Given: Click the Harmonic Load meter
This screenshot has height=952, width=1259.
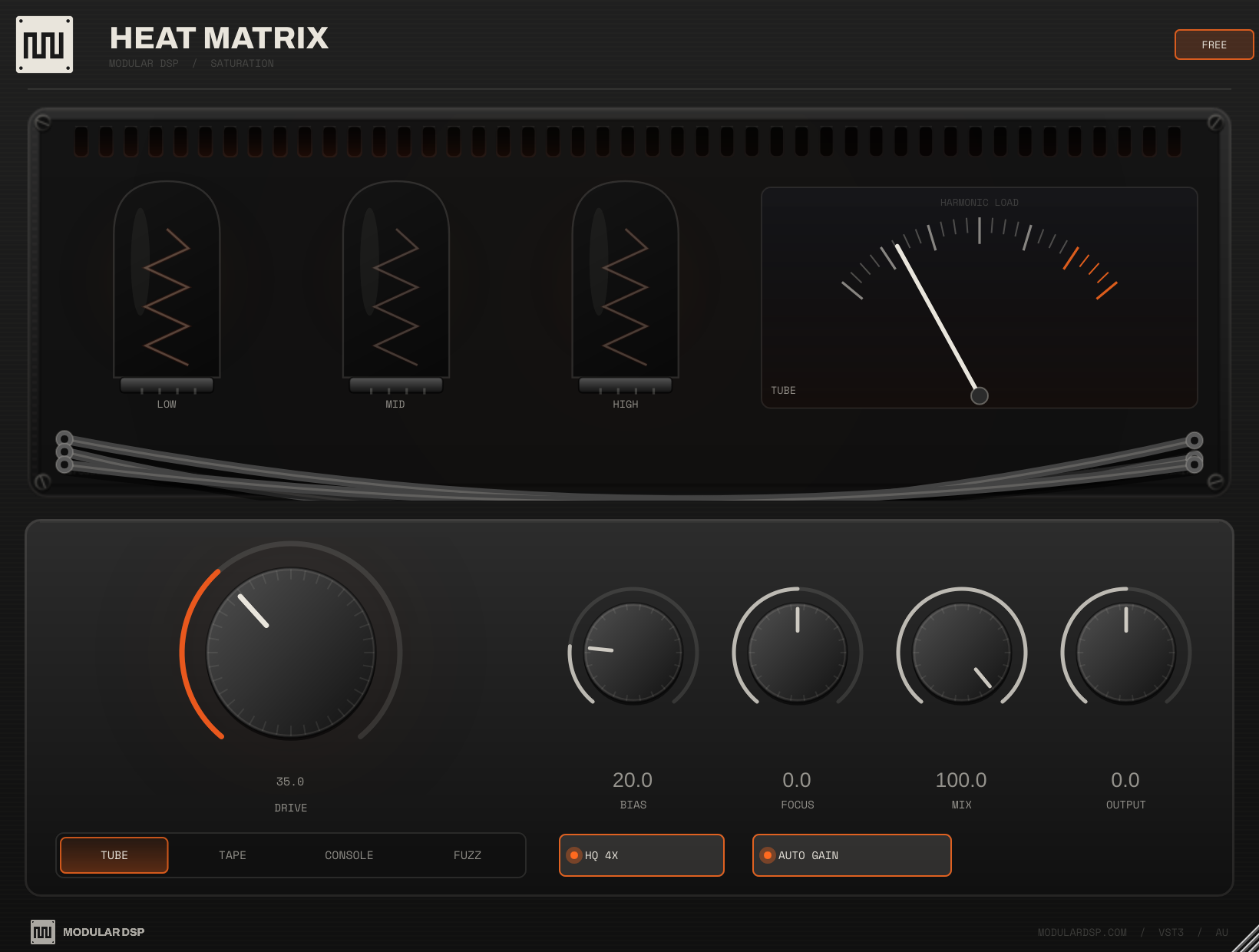Looking at the screenshot, I should [x=980, y=298].
